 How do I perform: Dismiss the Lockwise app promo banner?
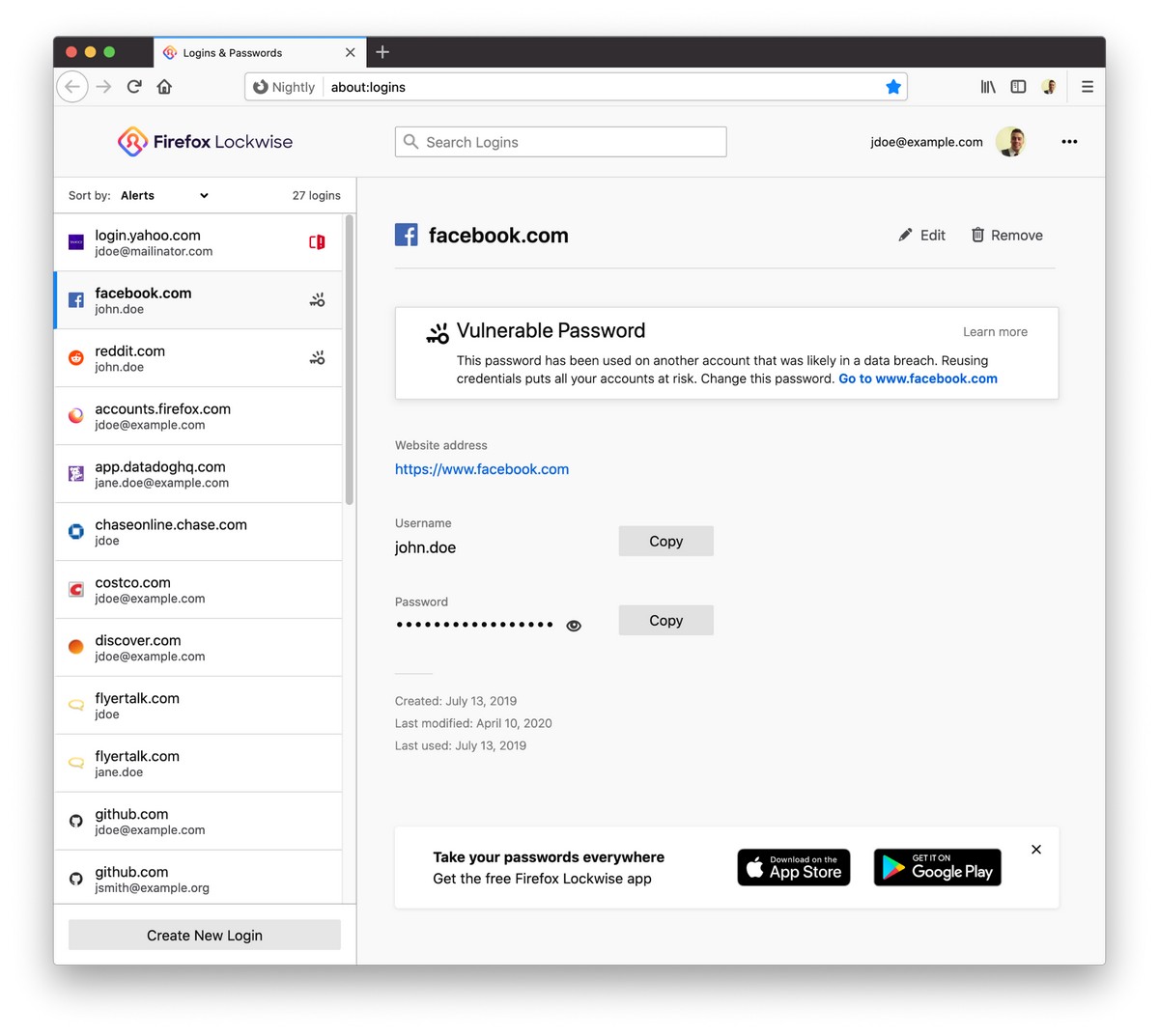click(1036, 850)
